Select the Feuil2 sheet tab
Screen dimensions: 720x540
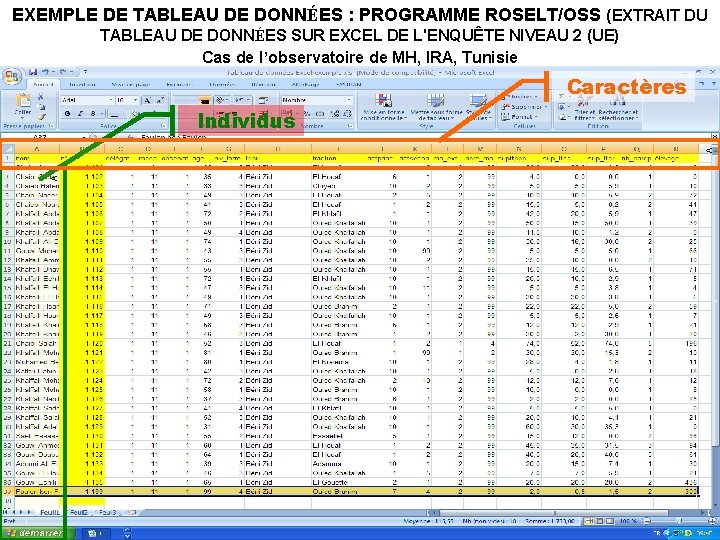pos(79,512)
